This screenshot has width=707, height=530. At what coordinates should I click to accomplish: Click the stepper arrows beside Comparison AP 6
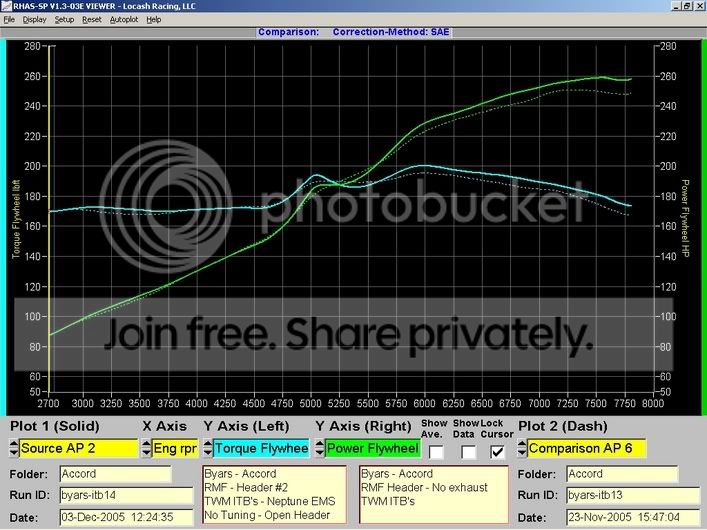(x=521, y=448)
